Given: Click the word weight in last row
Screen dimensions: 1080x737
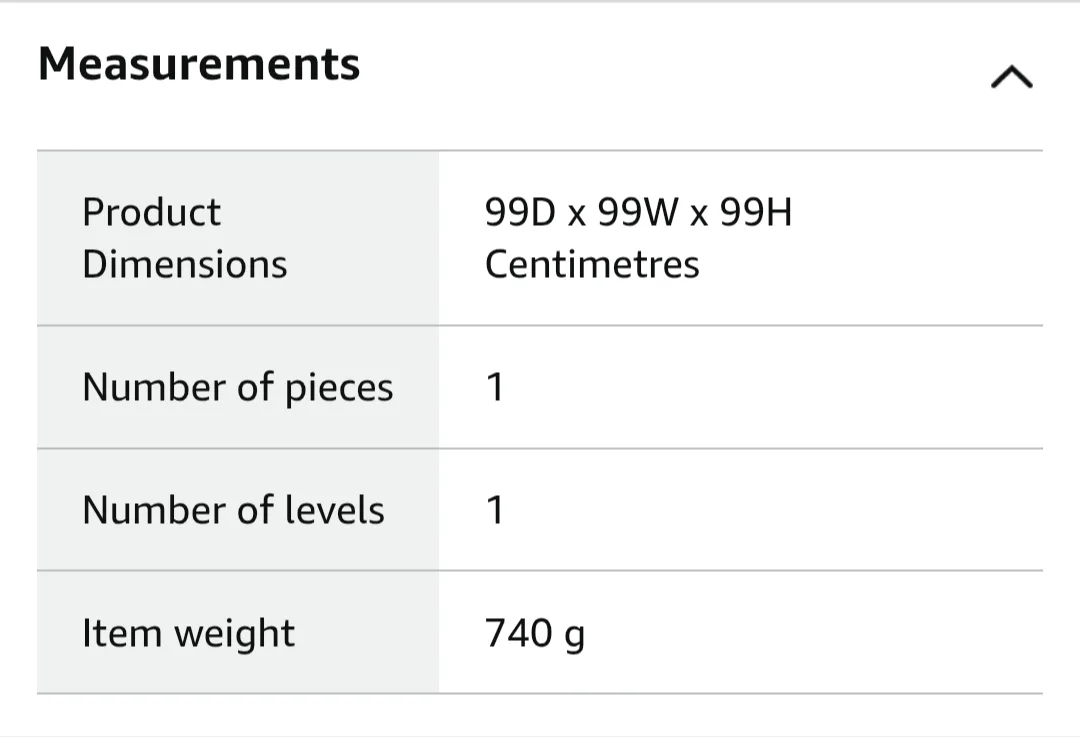Looking at the screenshot, I should [234, 634].
